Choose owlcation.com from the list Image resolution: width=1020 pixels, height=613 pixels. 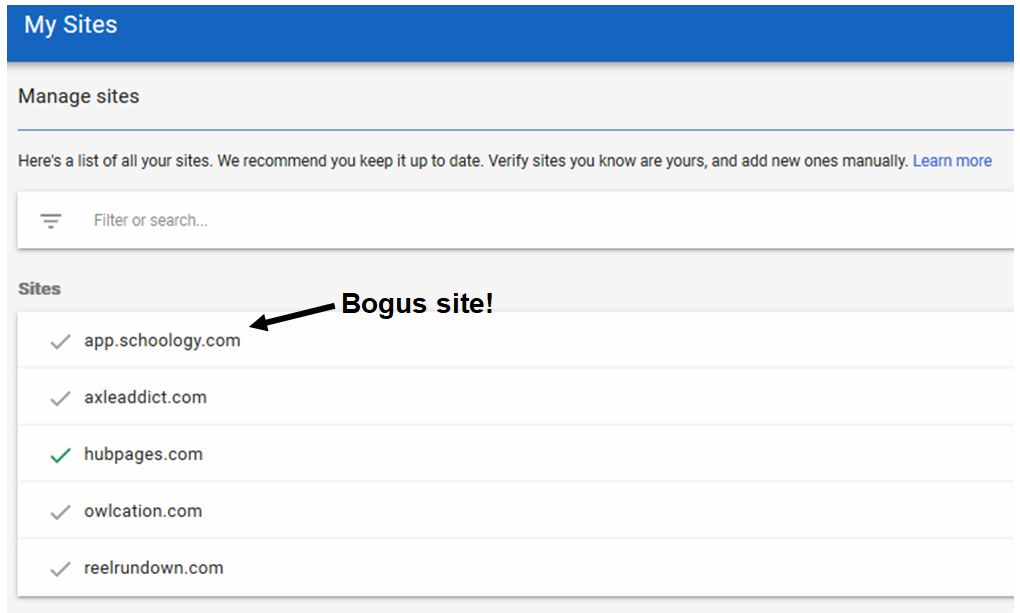(515, 511)
